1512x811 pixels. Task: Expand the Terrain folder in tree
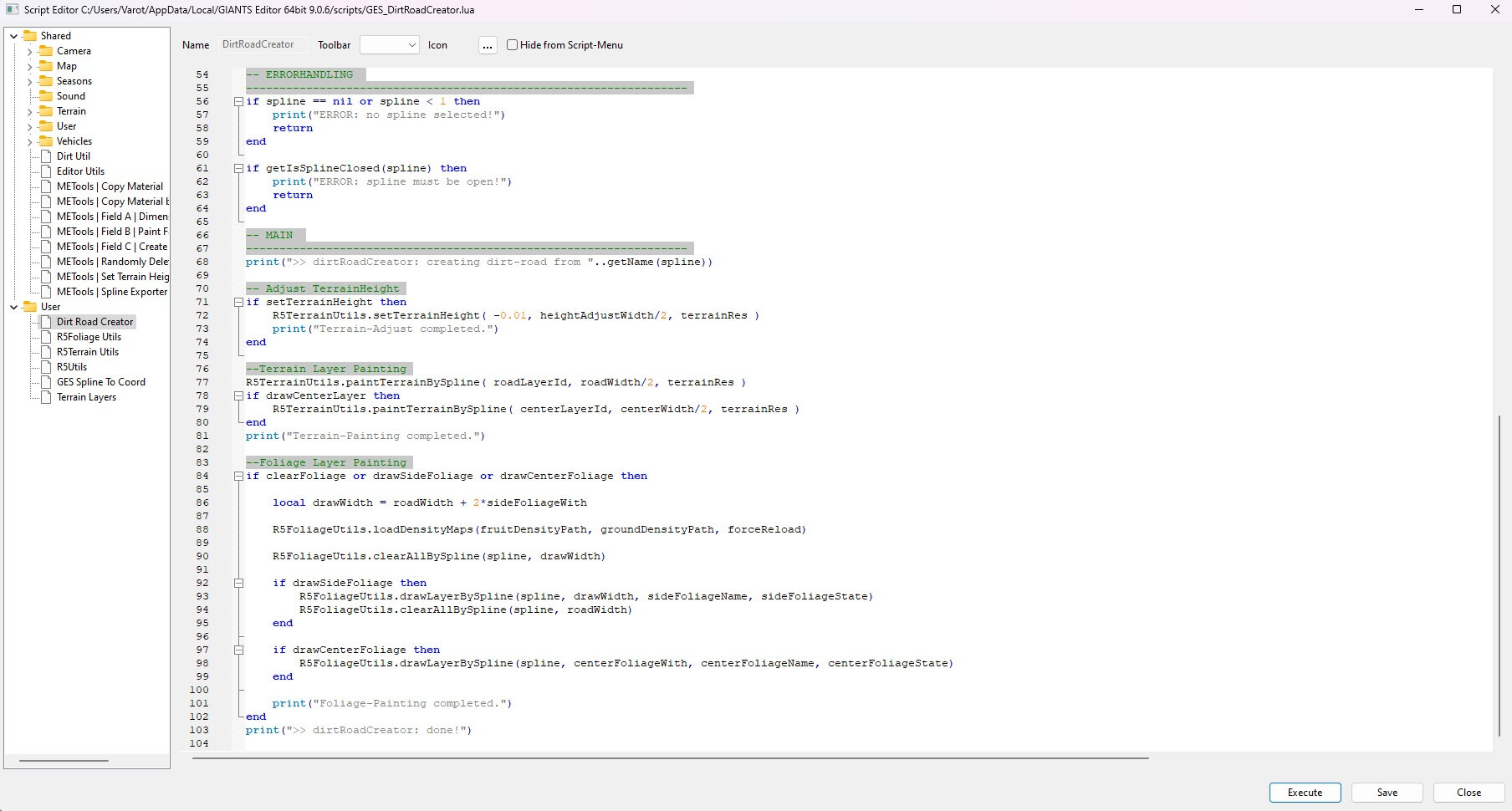30,111
